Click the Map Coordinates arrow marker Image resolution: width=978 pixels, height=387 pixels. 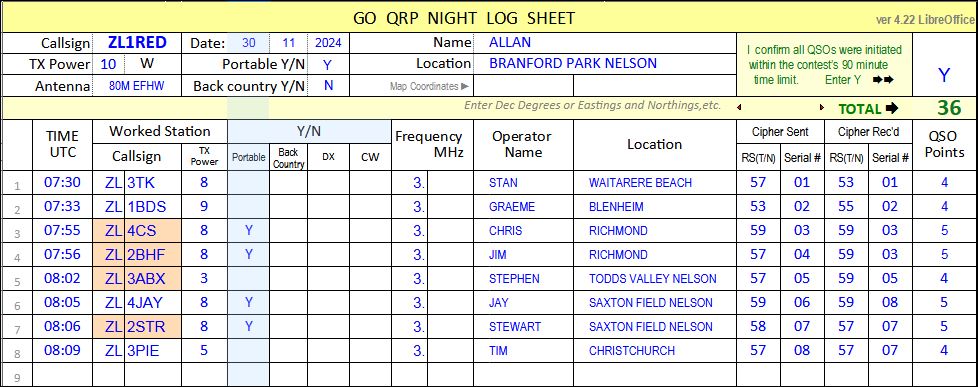465,87
